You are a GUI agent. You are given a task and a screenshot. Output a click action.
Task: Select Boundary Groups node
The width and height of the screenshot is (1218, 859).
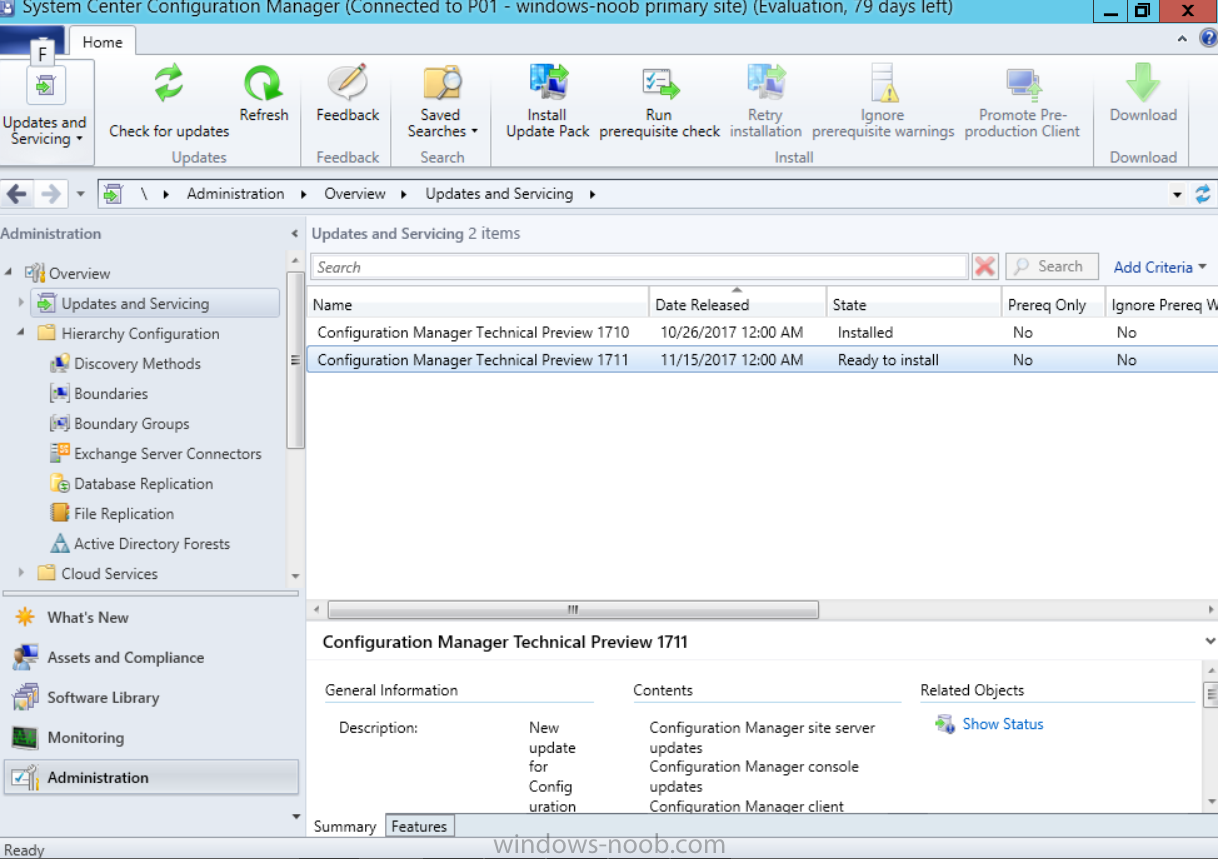pyautogui.click(x=131, y=424)
